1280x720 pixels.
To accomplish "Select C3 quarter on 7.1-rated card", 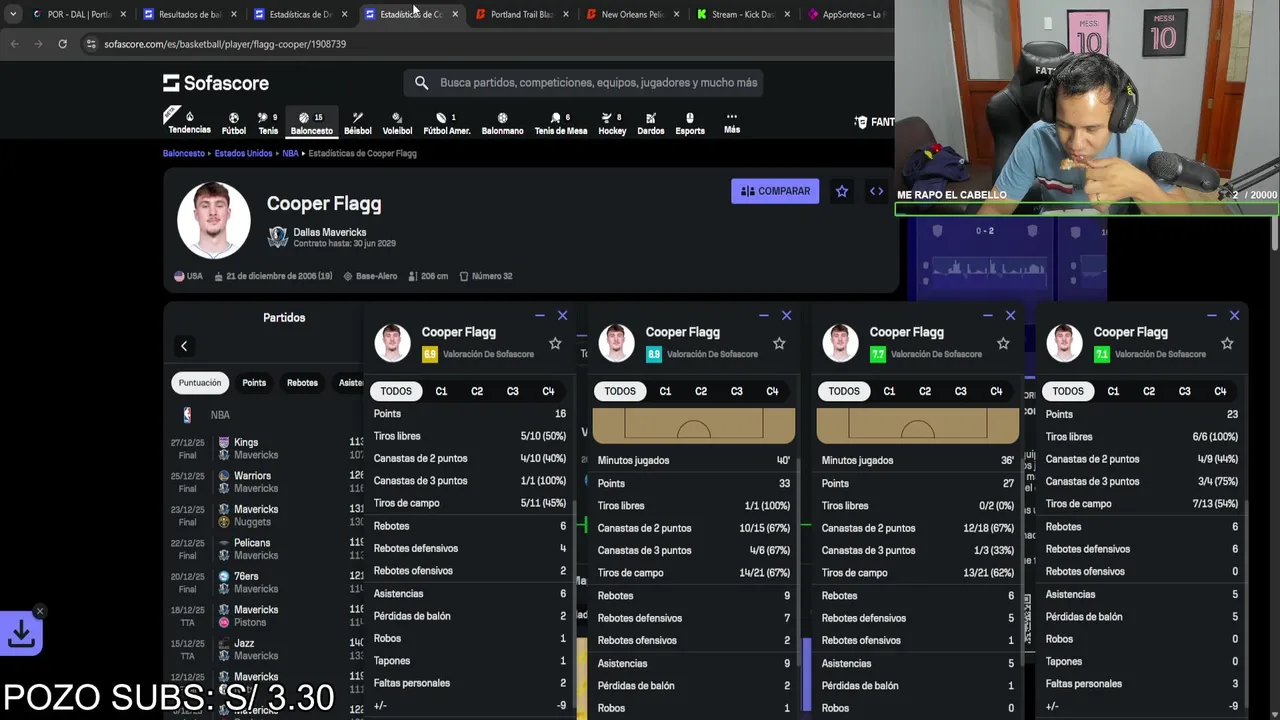I will tap(1185, 391).
